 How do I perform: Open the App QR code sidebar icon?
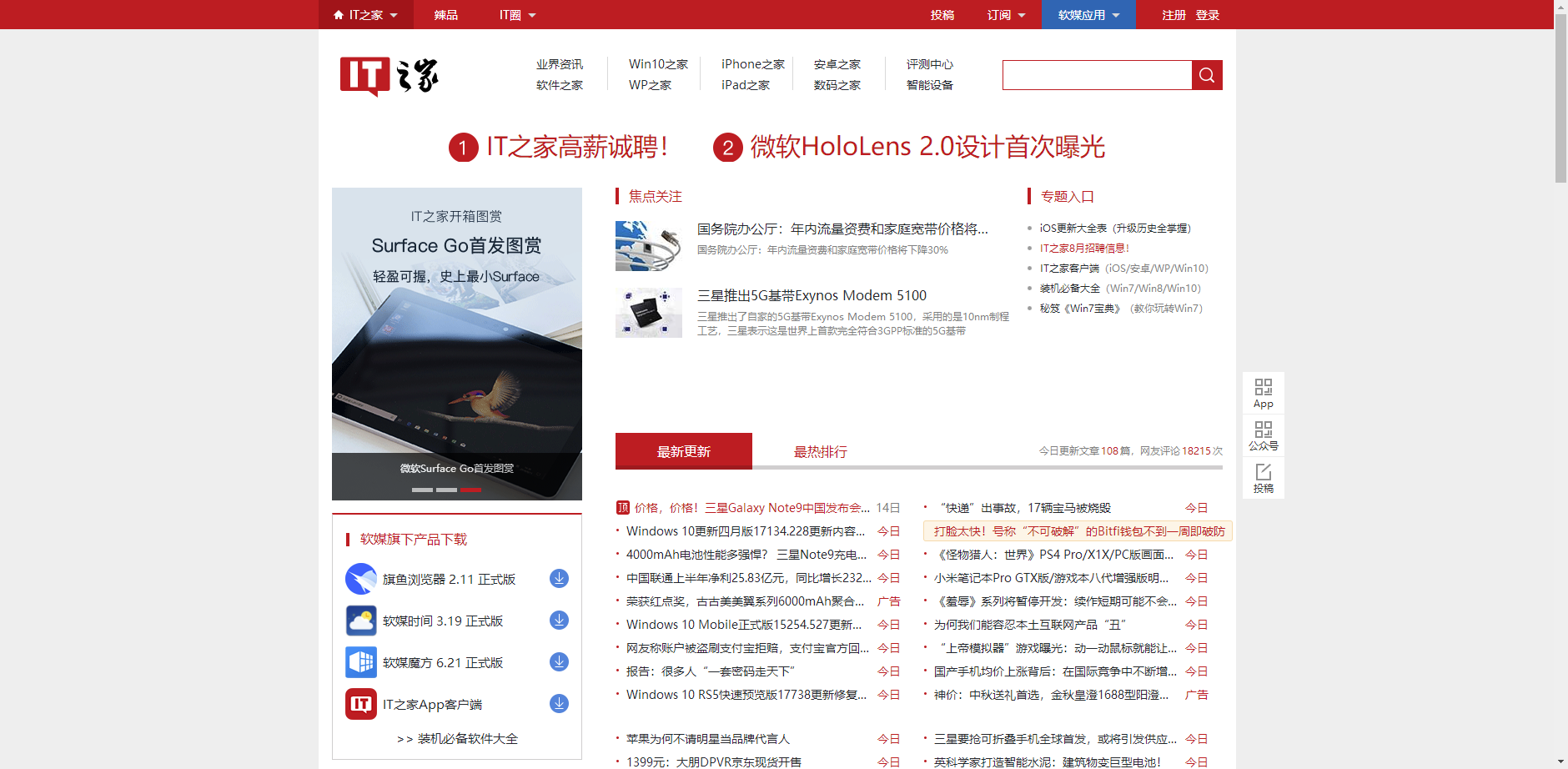pos(1264,393)
